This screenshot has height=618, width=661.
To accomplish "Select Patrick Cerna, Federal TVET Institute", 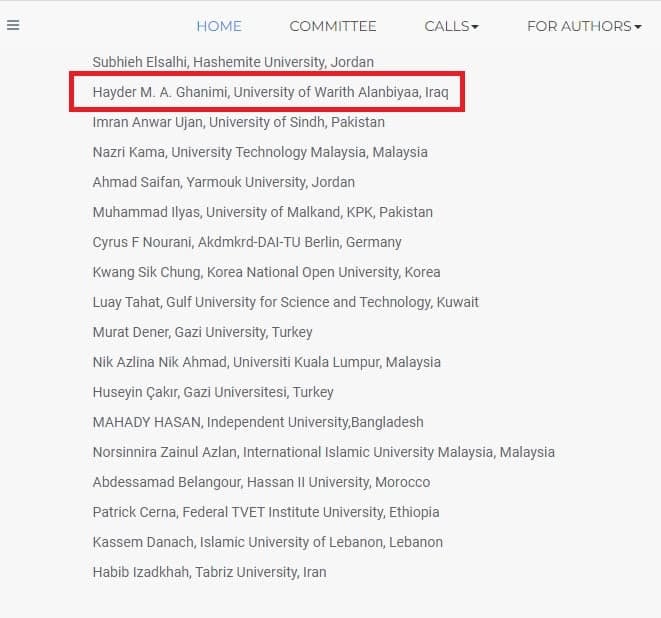I will [265, 512].
